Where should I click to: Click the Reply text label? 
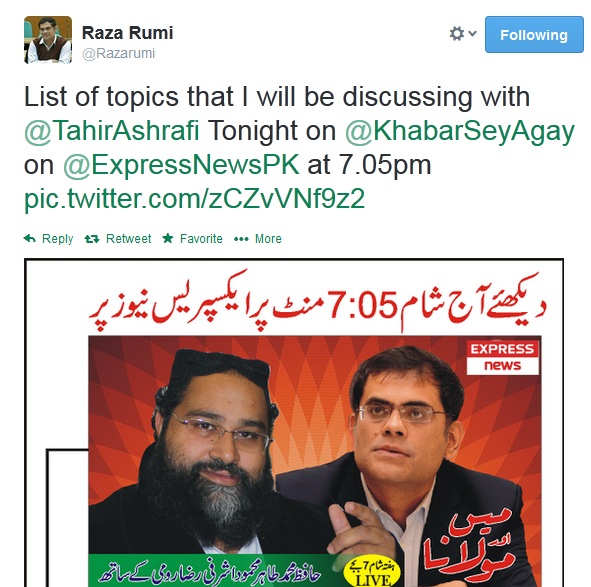[x=57, y=239]
